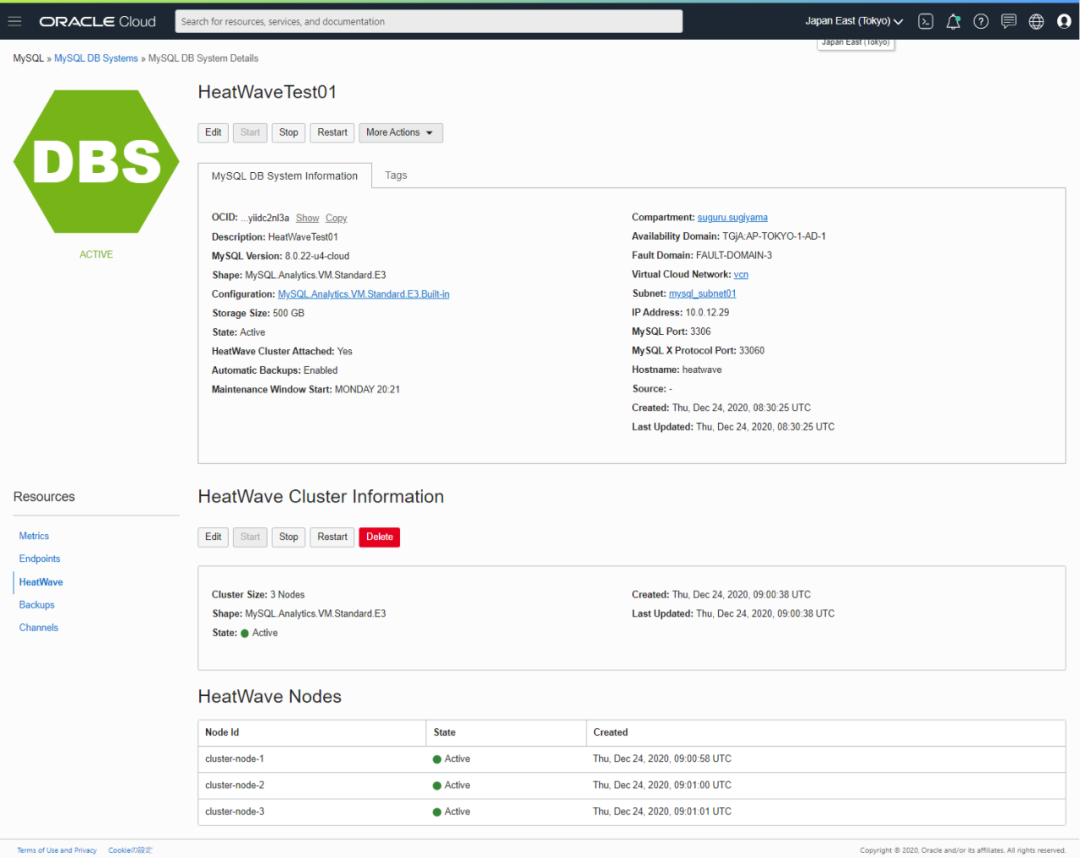Click the Hostname value heatwave
1080x858 pixels.
pyautogui.click(x=702, y=370)
